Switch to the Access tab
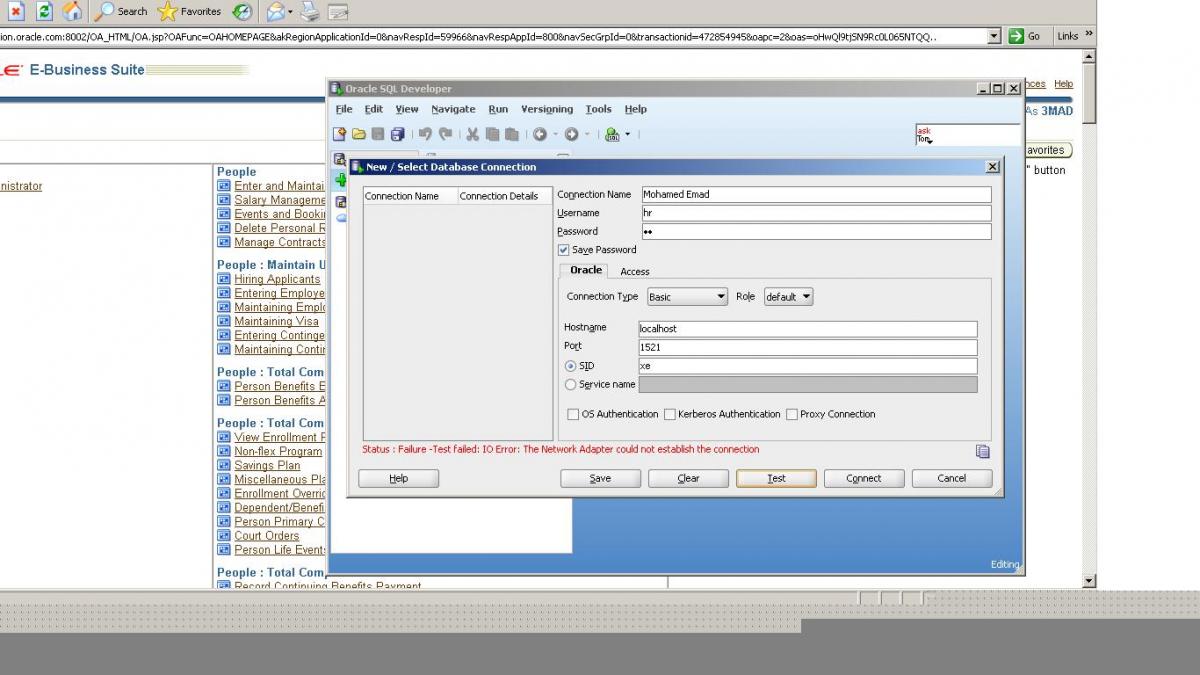The height and width of the screenshot is (675, 1200). (x=634, y=271)
